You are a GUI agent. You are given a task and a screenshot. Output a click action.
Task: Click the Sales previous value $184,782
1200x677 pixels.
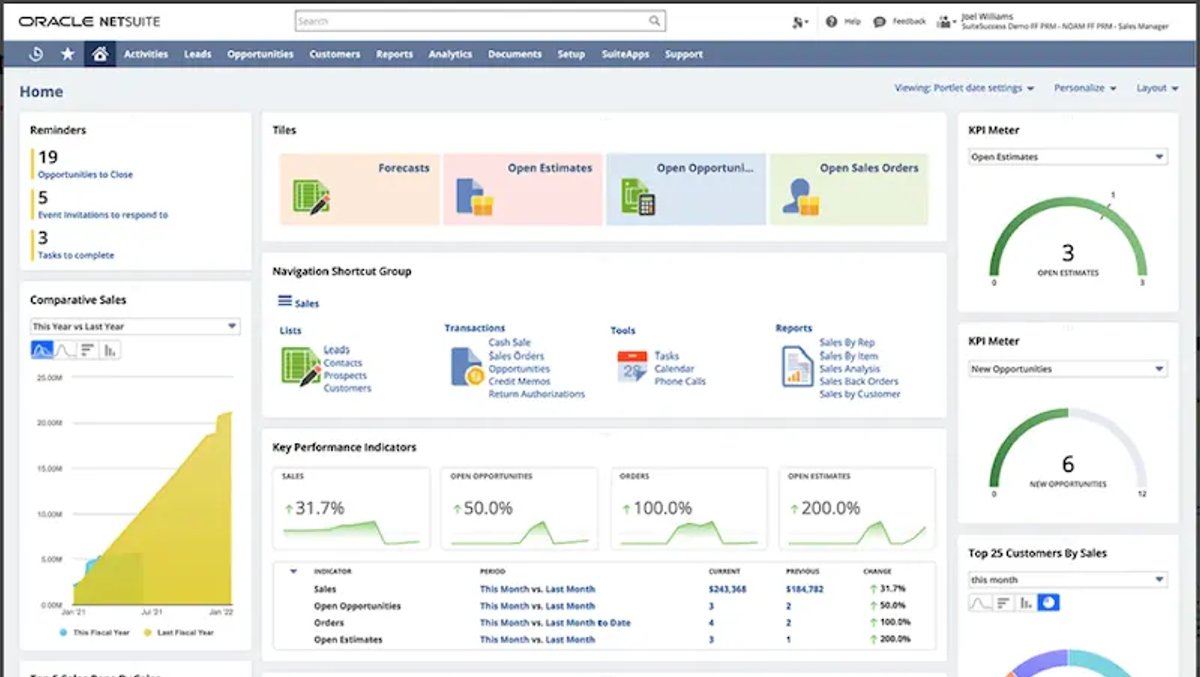(x=805, y=589)
